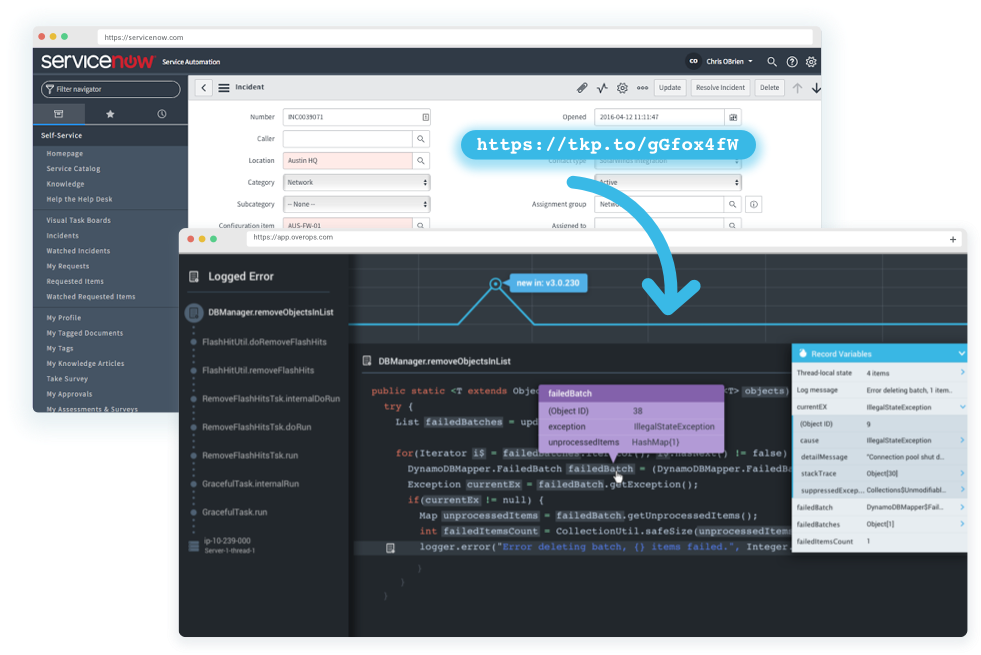Click the timeline marker circle on the graph

[x=496, y=284]
